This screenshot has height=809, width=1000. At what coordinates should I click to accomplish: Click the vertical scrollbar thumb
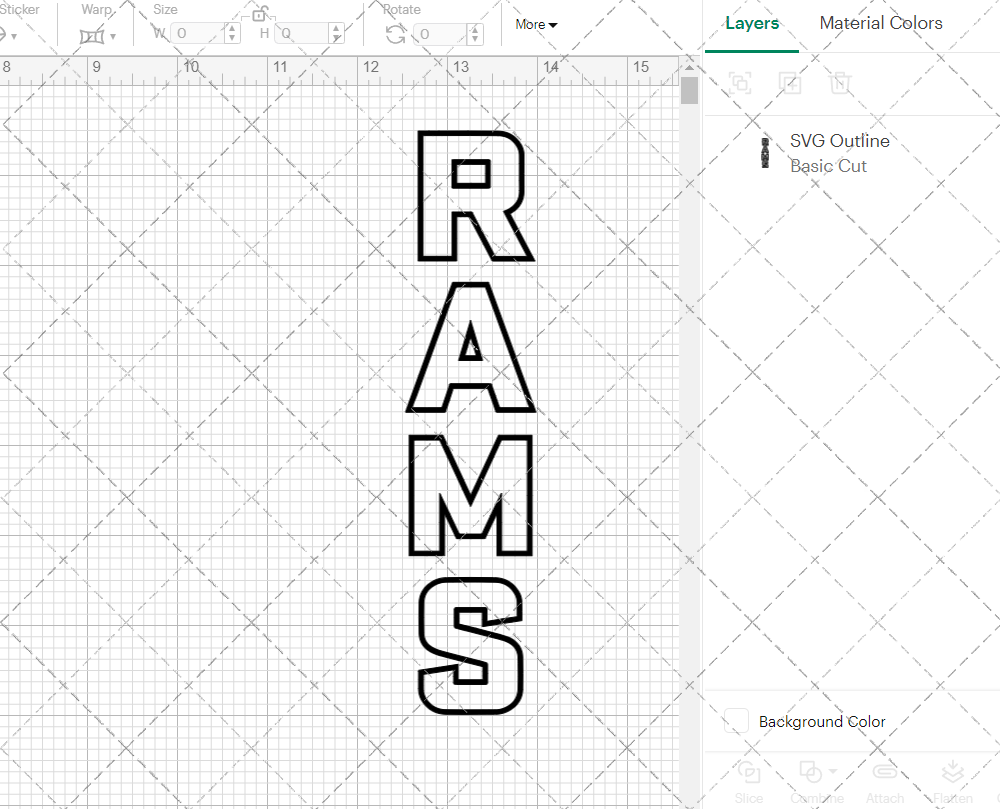click(689, 90)
